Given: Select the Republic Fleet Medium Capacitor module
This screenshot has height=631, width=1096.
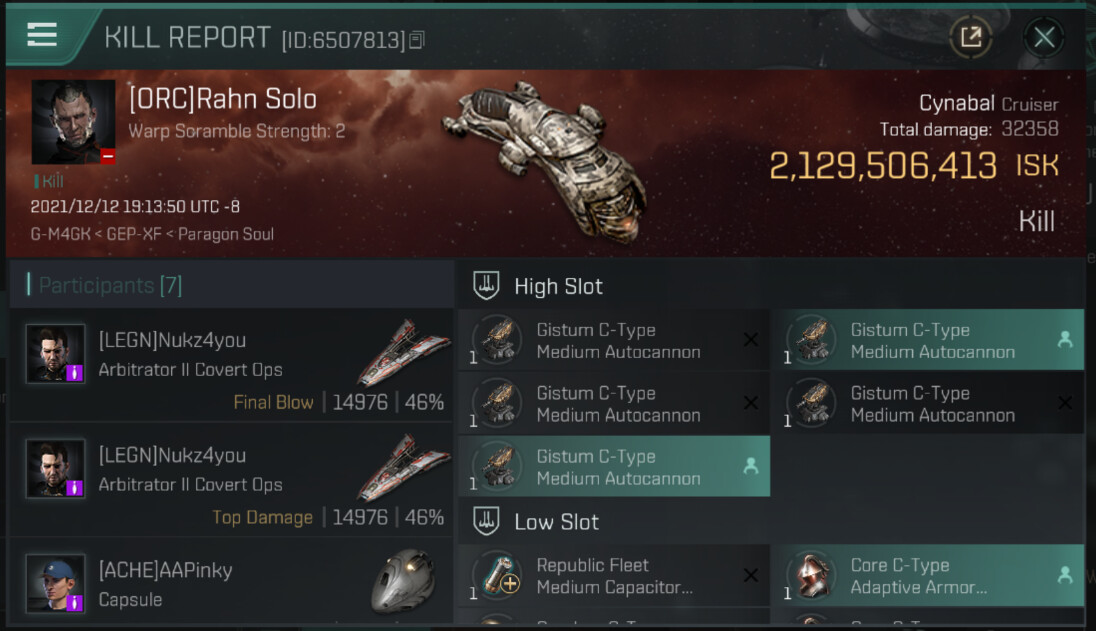Looking at the screenshot, I should point(614,576).
